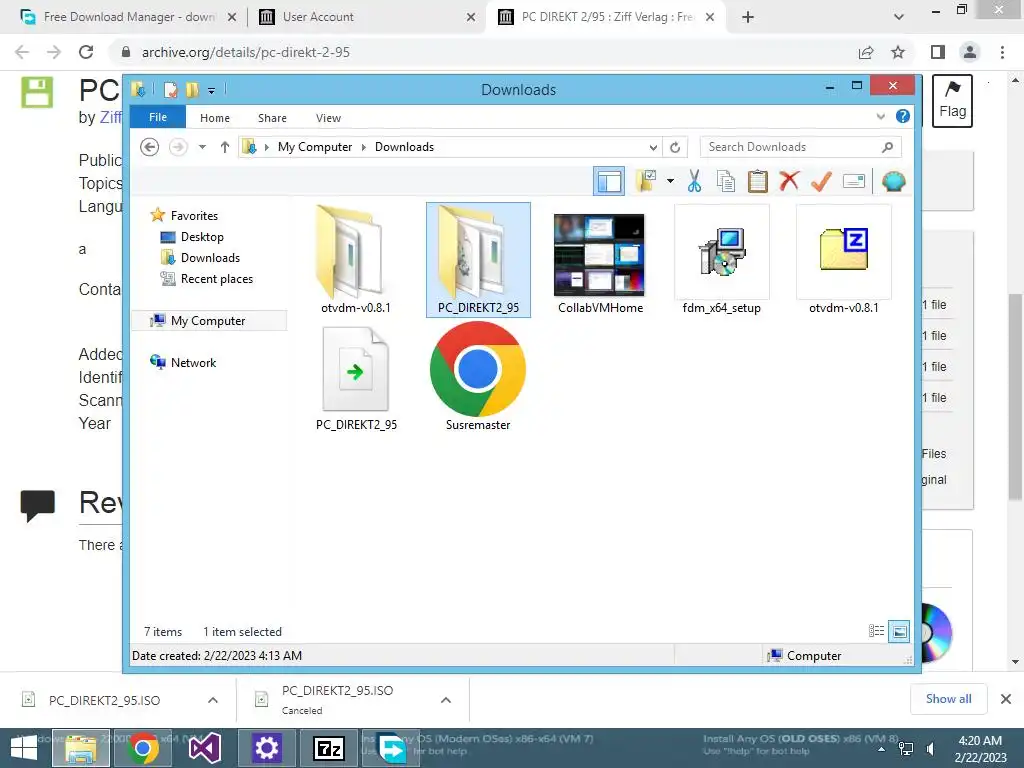
Task: Click the Cut scissors icon in Explorer toolbar
Action: [x=694, y=181]
